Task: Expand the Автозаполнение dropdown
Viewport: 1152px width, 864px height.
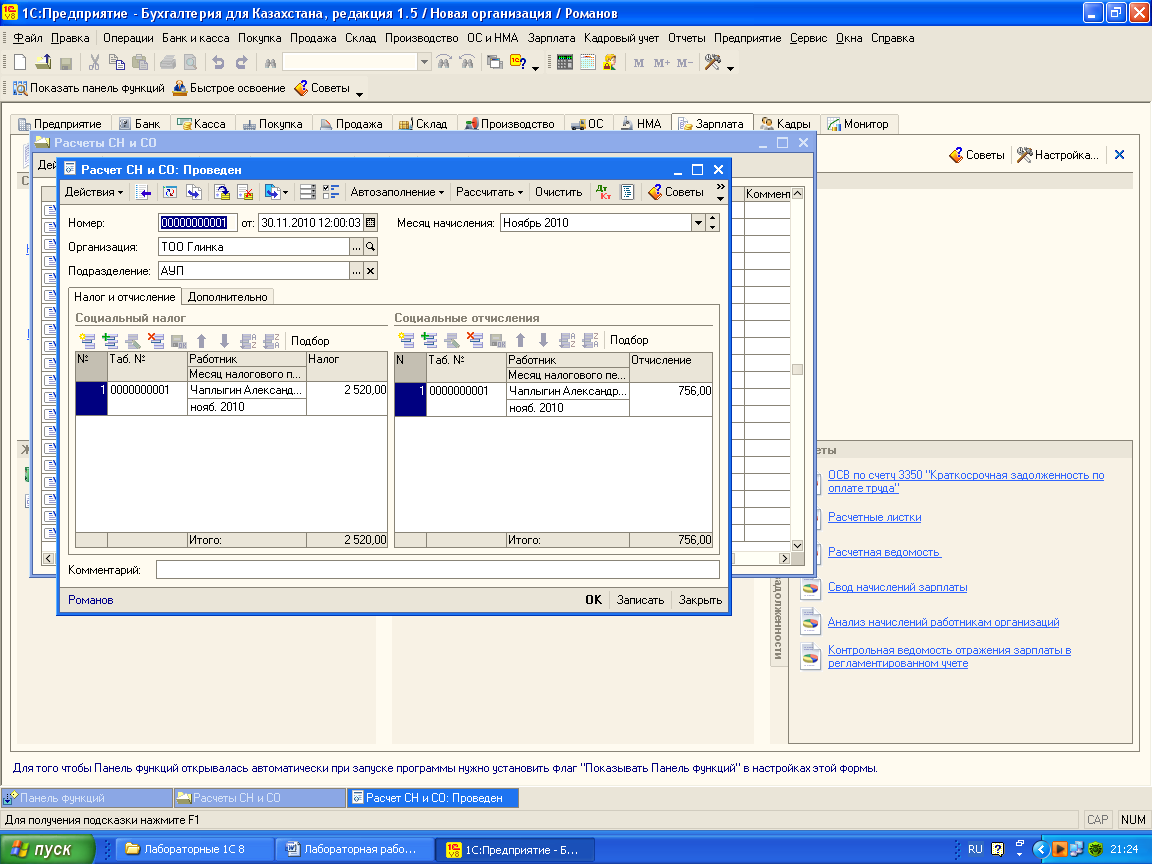Action: 397,192
